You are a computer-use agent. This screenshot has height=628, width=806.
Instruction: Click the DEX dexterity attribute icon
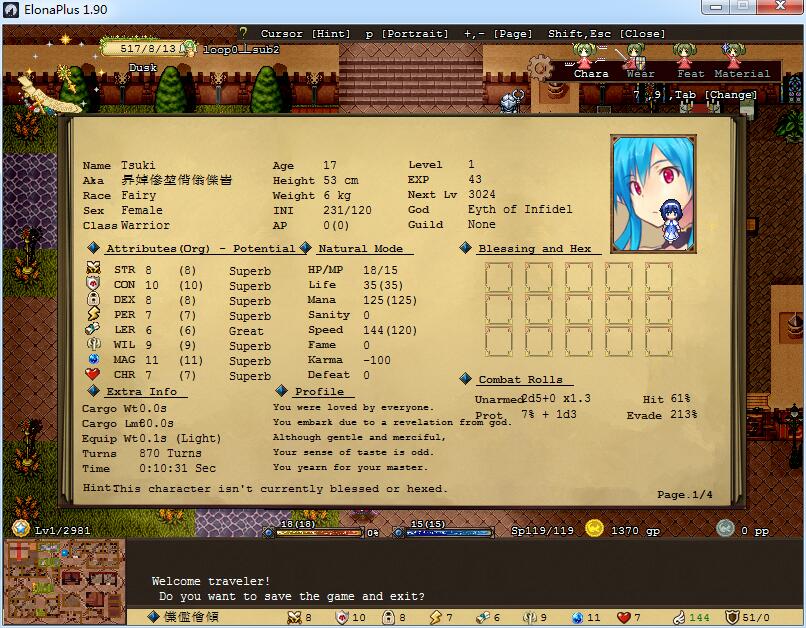click(x=93, y=300)
